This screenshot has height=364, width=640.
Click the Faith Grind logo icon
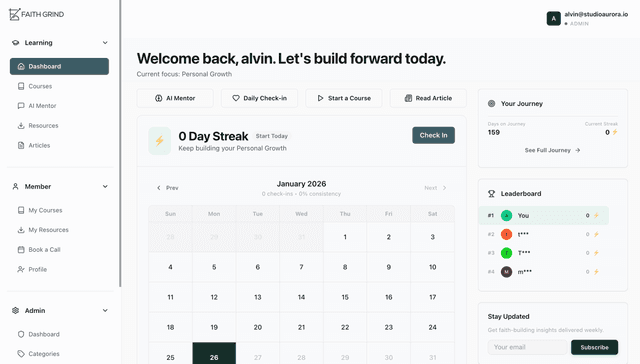14,14
